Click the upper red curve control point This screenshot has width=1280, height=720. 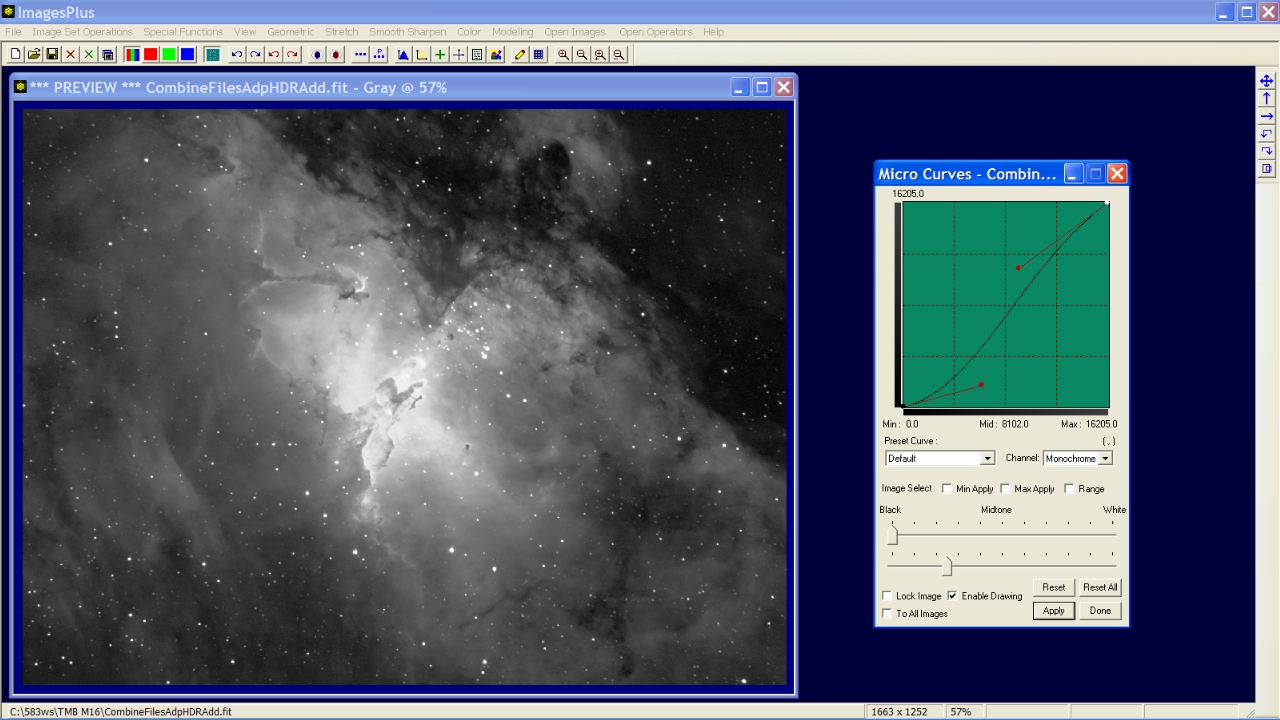point(1018,268)
